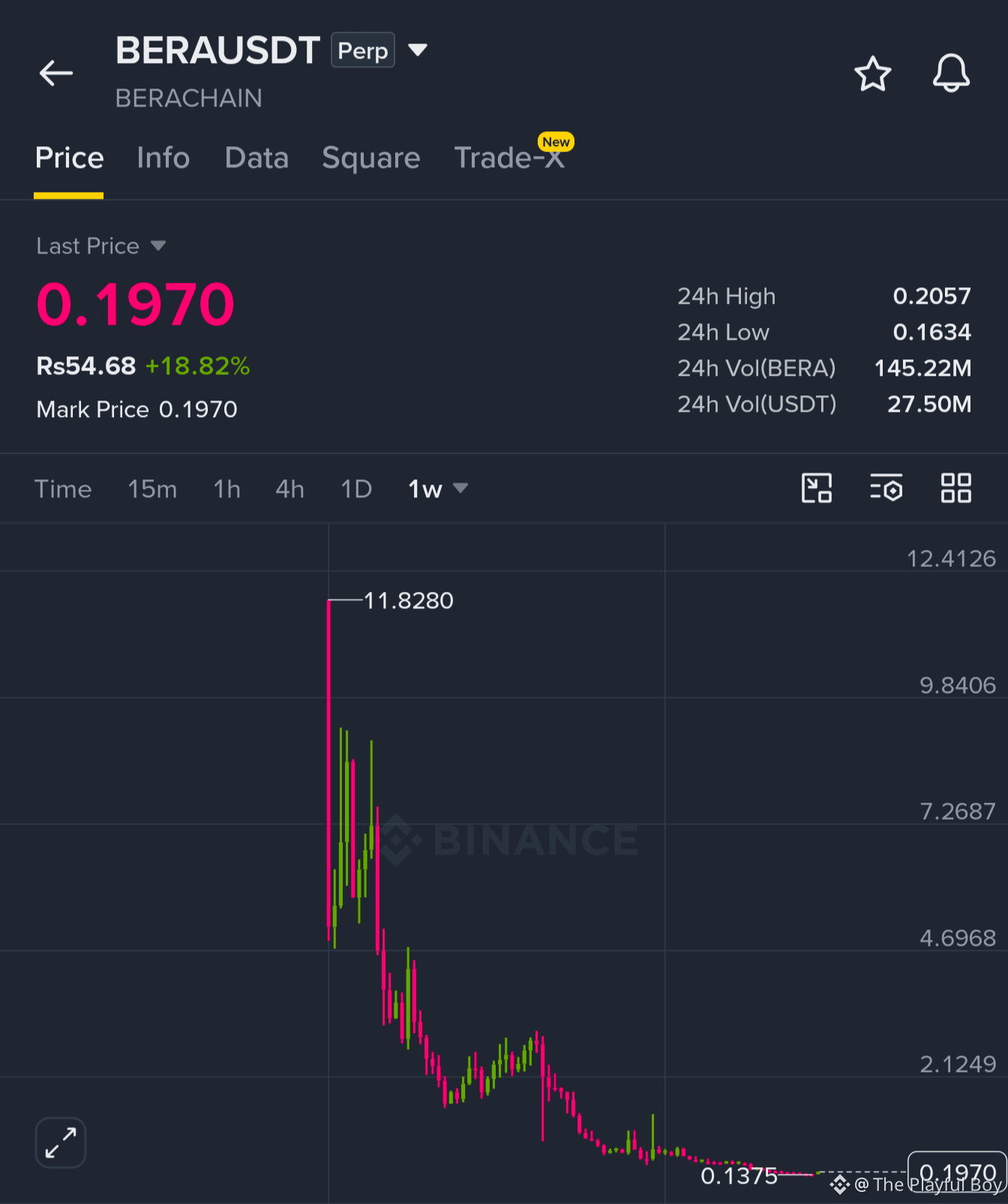Tap the first tall red candle at 11.8280
Viewport: 1008px width, 1204px height.
point(329,770)
